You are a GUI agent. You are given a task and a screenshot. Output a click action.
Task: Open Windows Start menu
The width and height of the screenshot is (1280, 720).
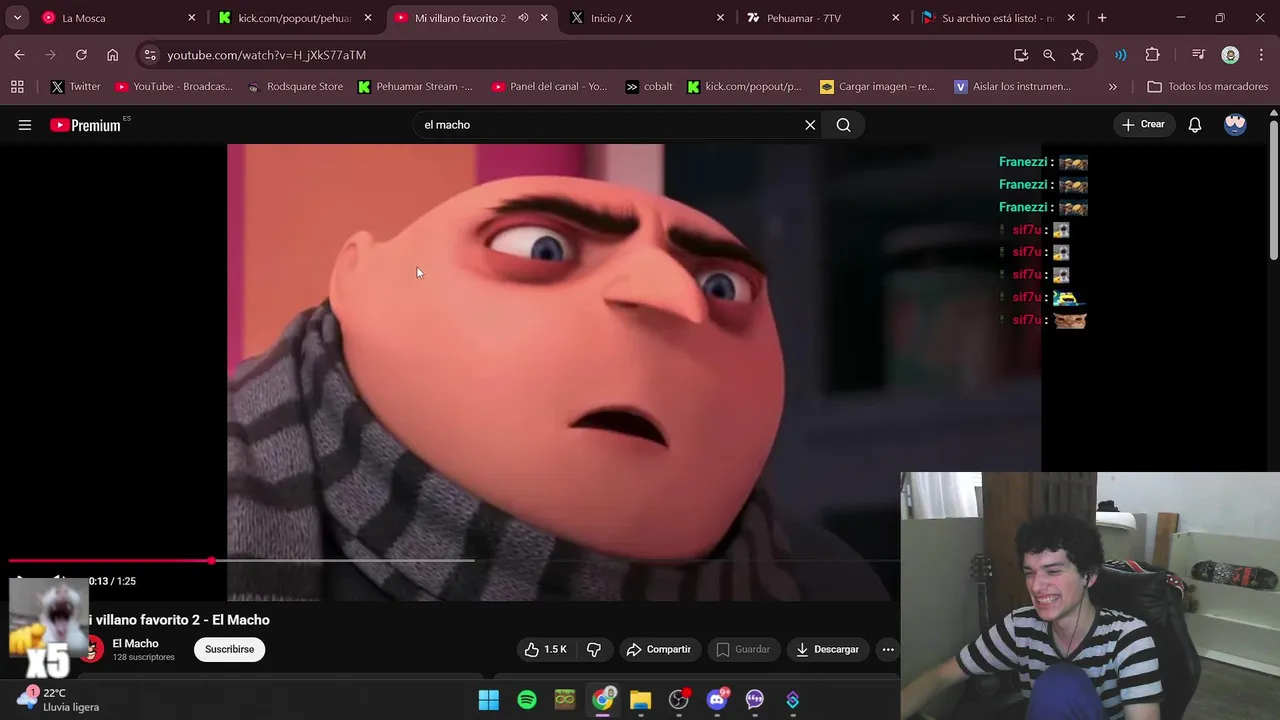[x=489, y=700]
